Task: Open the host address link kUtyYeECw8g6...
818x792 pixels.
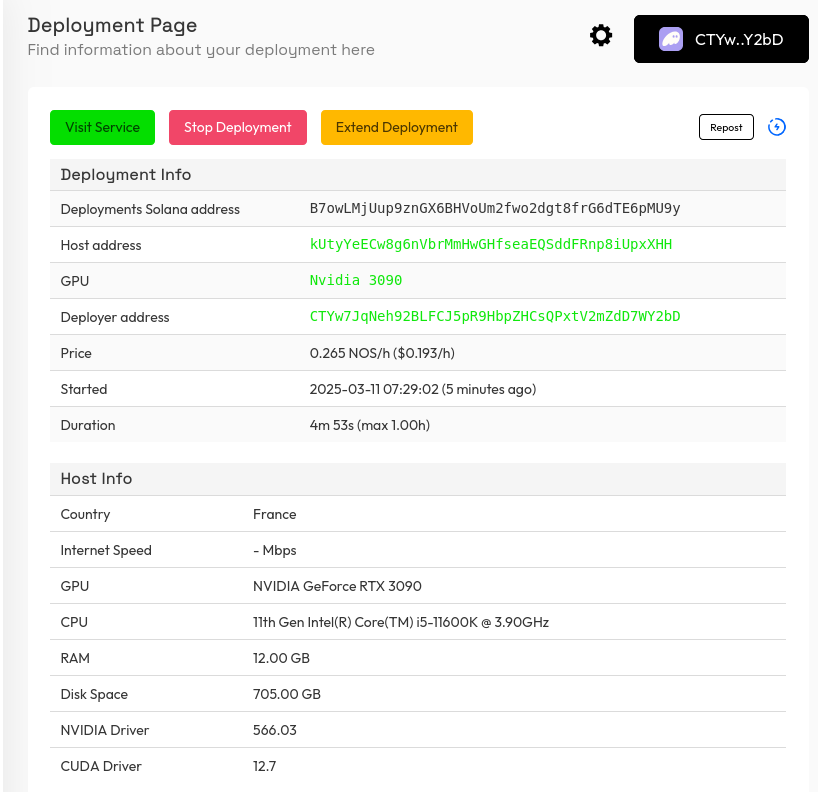Action: [x=491, y=244]
